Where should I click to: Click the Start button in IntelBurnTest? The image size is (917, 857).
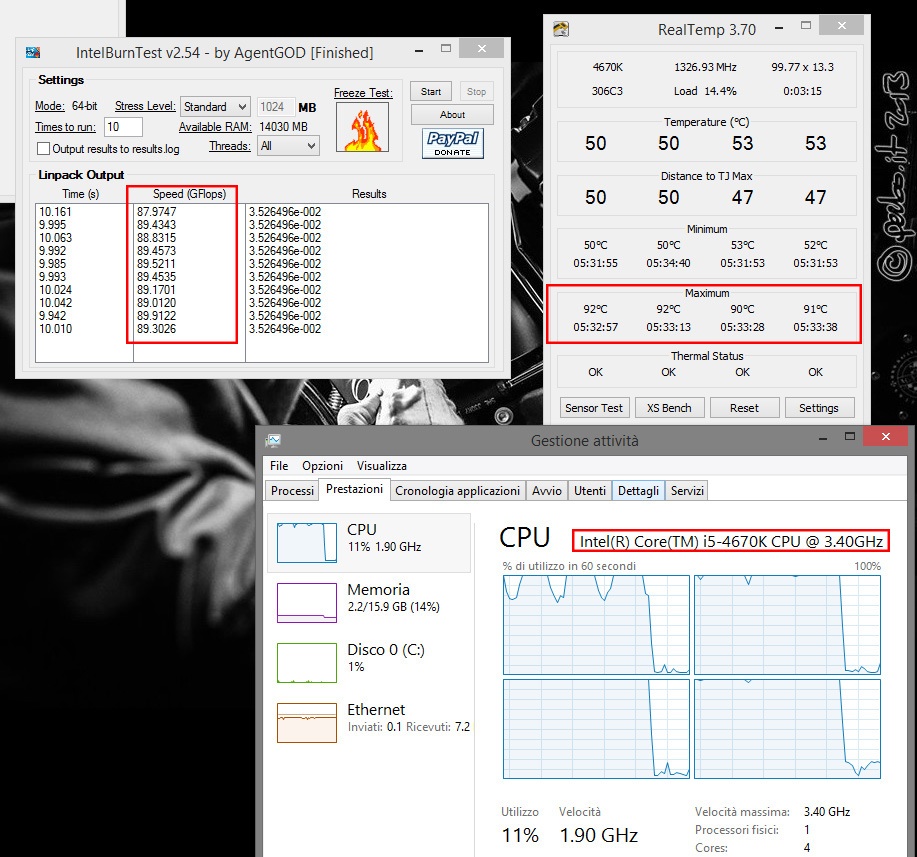[x=431, y=91]
